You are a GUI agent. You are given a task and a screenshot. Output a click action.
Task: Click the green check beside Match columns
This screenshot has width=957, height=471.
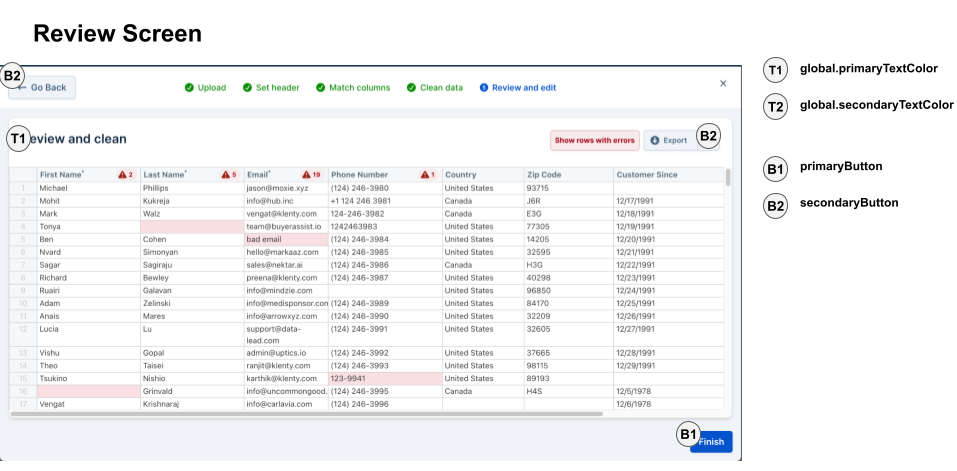(320, 88)
